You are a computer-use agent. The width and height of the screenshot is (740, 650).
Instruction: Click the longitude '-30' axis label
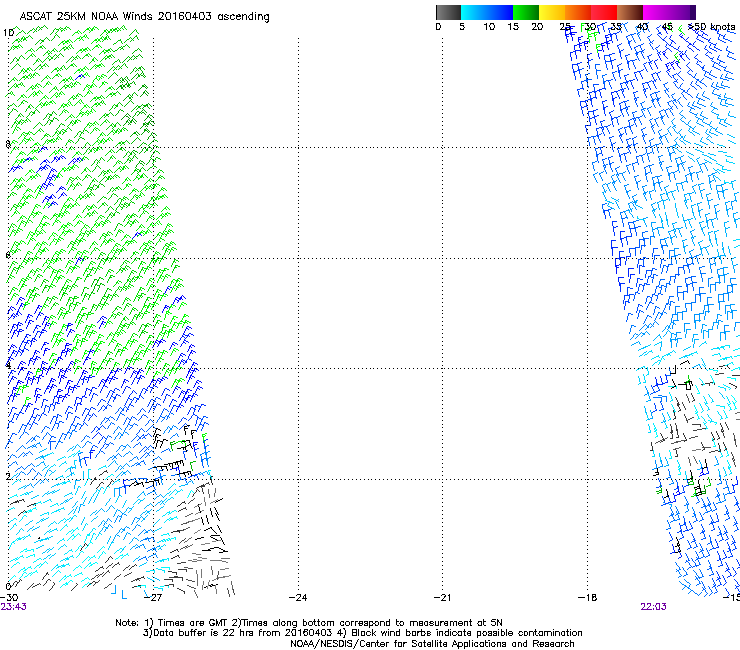[9, 598]
